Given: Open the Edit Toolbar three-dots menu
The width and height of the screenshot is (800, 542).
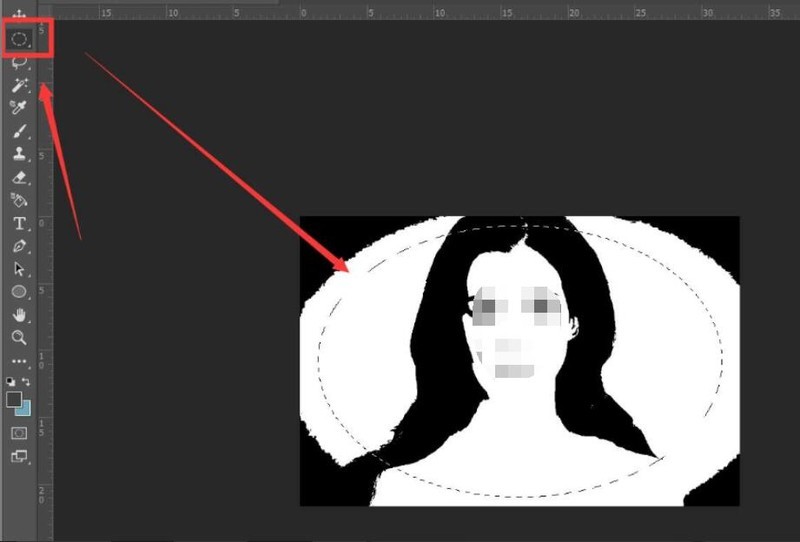Looking at the screenshot, I should [x=19, y=361].
